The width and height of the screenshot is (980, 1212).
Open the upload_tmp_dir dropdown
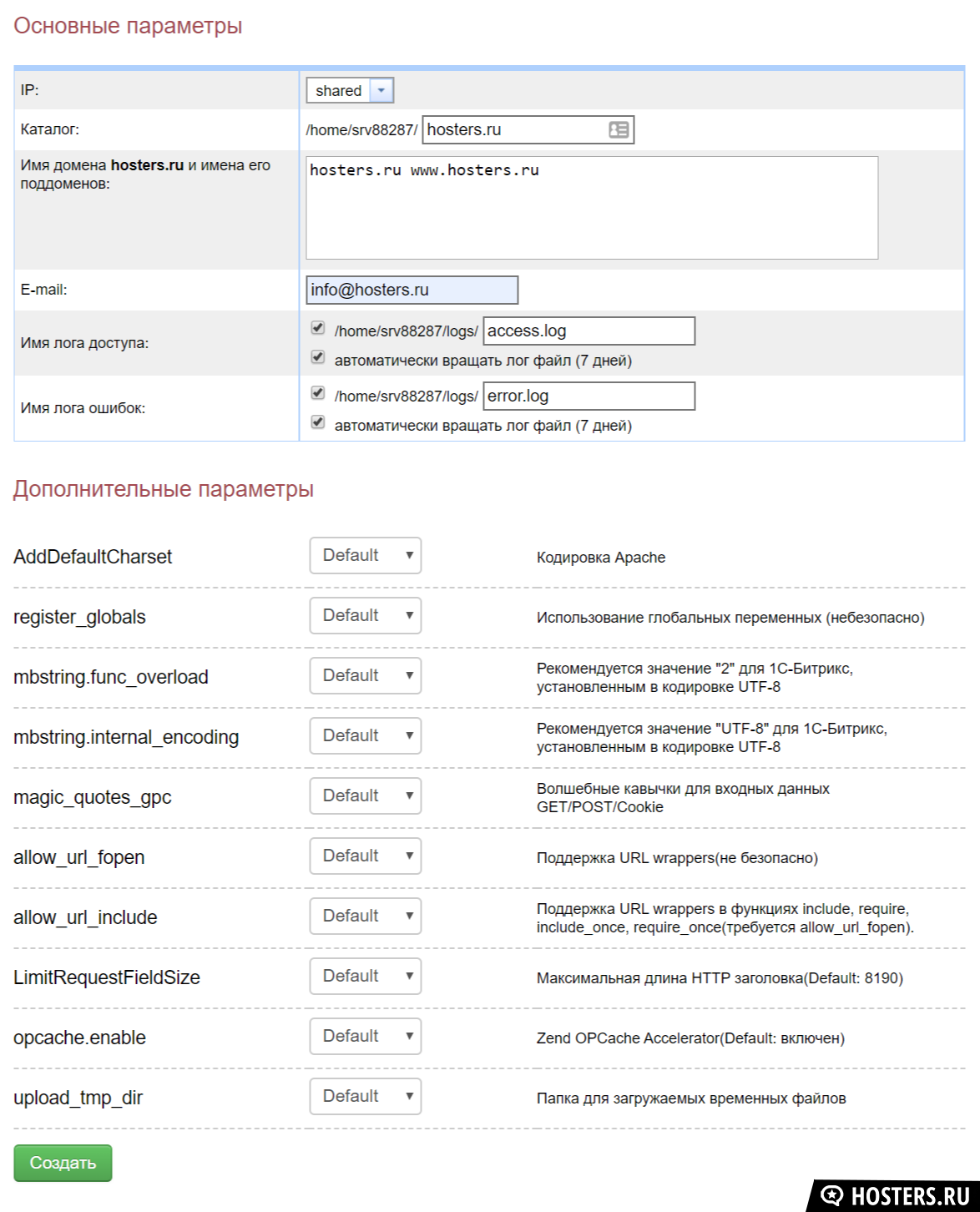[365, 1097]
